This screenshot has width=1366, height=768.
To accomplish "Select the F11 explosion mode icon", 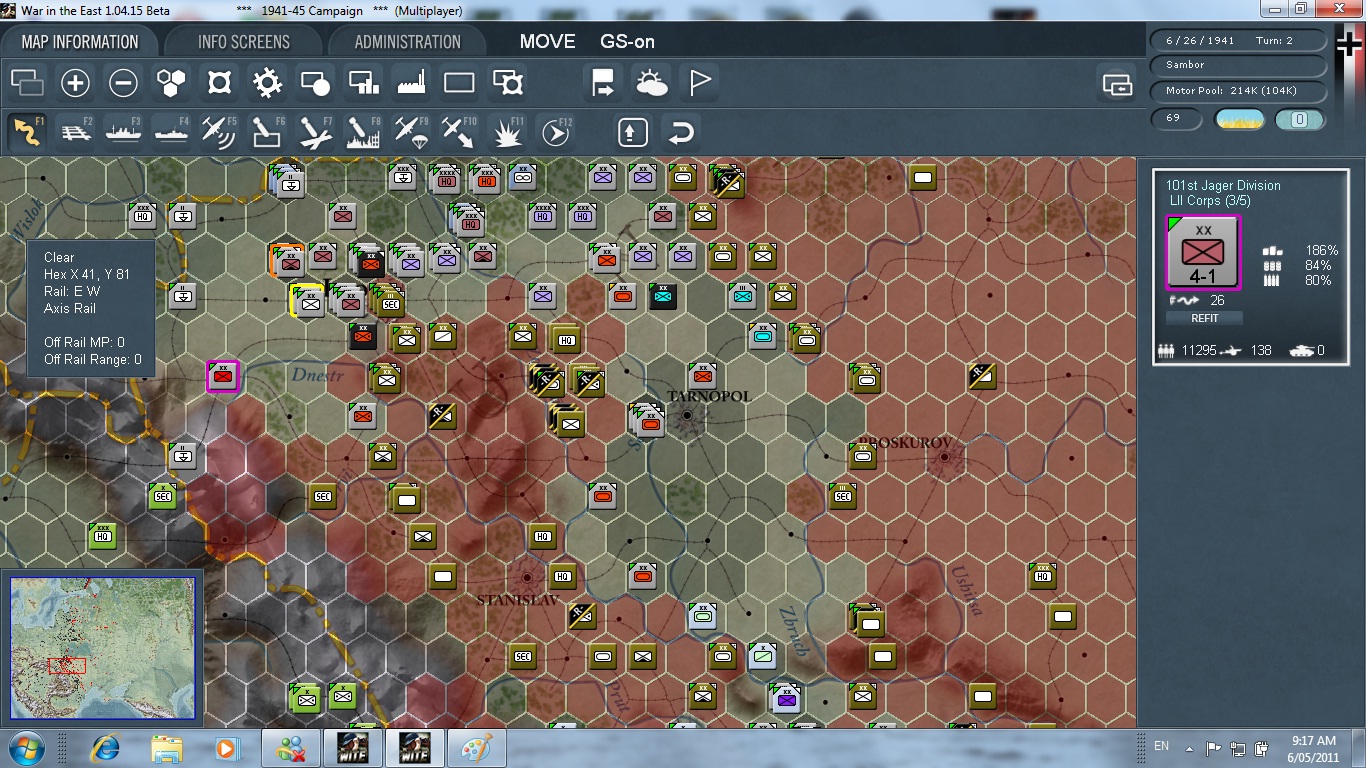I will (x=508, y=132).
